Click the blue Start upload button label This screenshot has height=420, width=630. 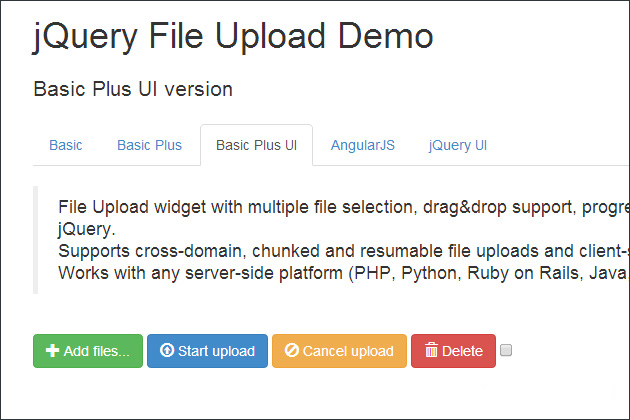[x=217, y=351]
